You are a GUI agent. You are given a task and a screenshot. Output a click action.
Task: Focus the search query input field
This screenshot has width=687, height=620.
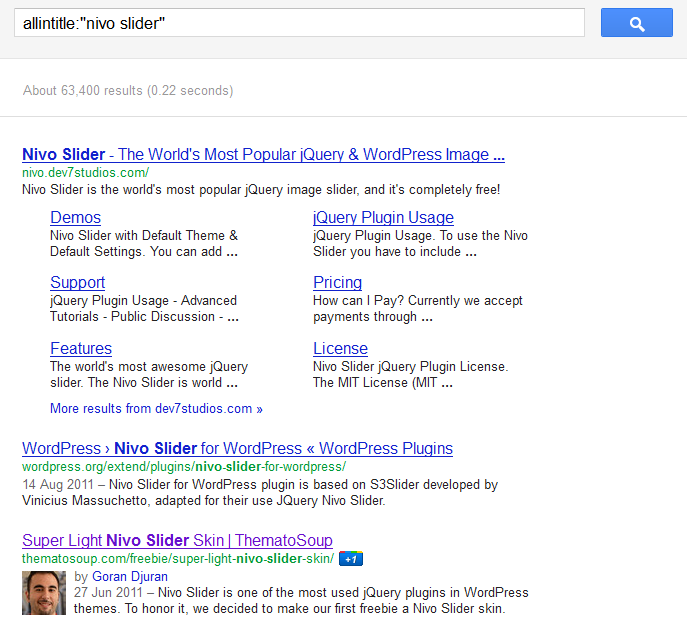pyautogui.click(x=299, y=23)
